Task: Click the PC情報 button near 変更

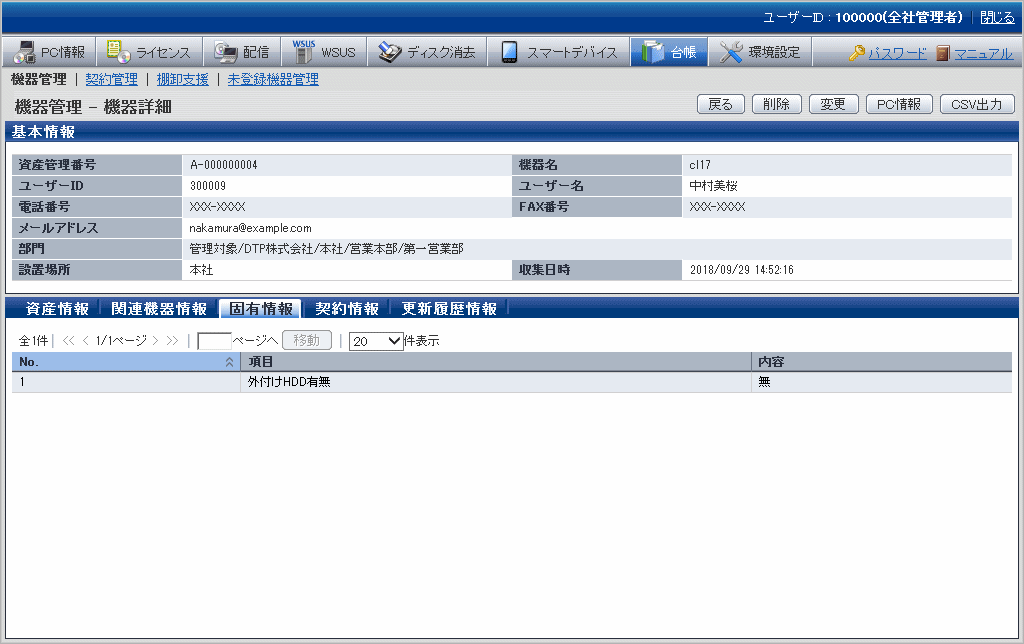Action: click(899, 105)
